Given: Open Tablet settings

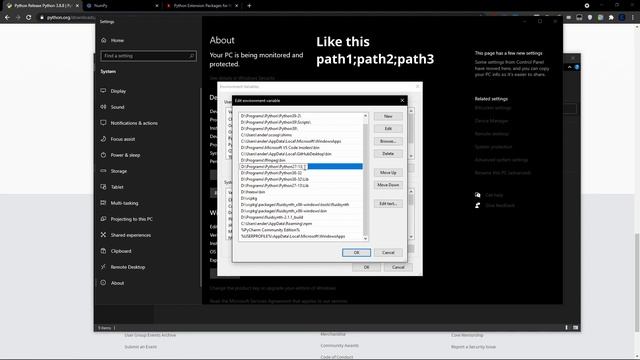Looking at the screenshot, I should 117,187.
